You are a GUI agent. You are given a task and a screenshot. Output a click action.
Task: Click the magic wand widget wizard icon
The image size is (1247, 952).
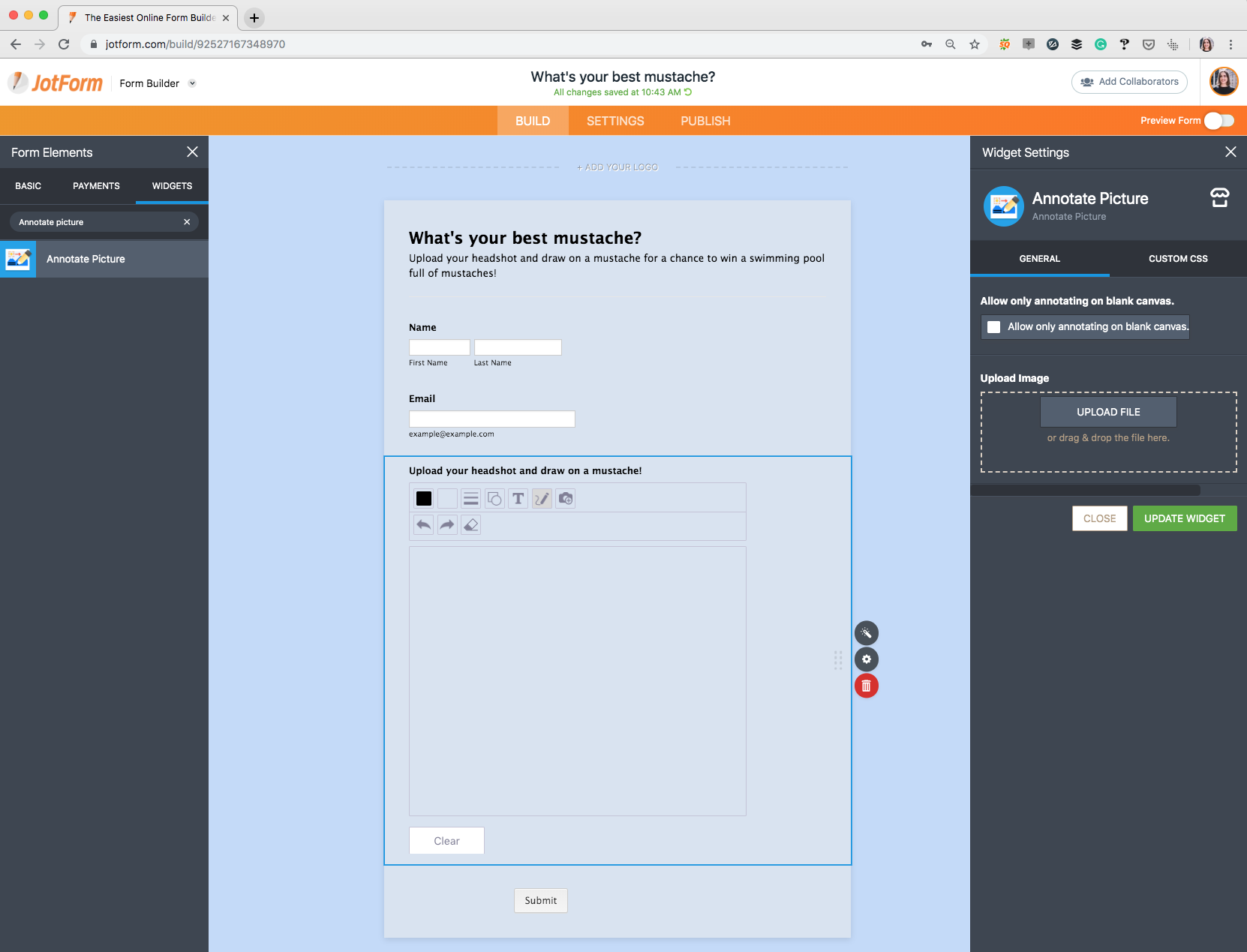pos(866,633)
